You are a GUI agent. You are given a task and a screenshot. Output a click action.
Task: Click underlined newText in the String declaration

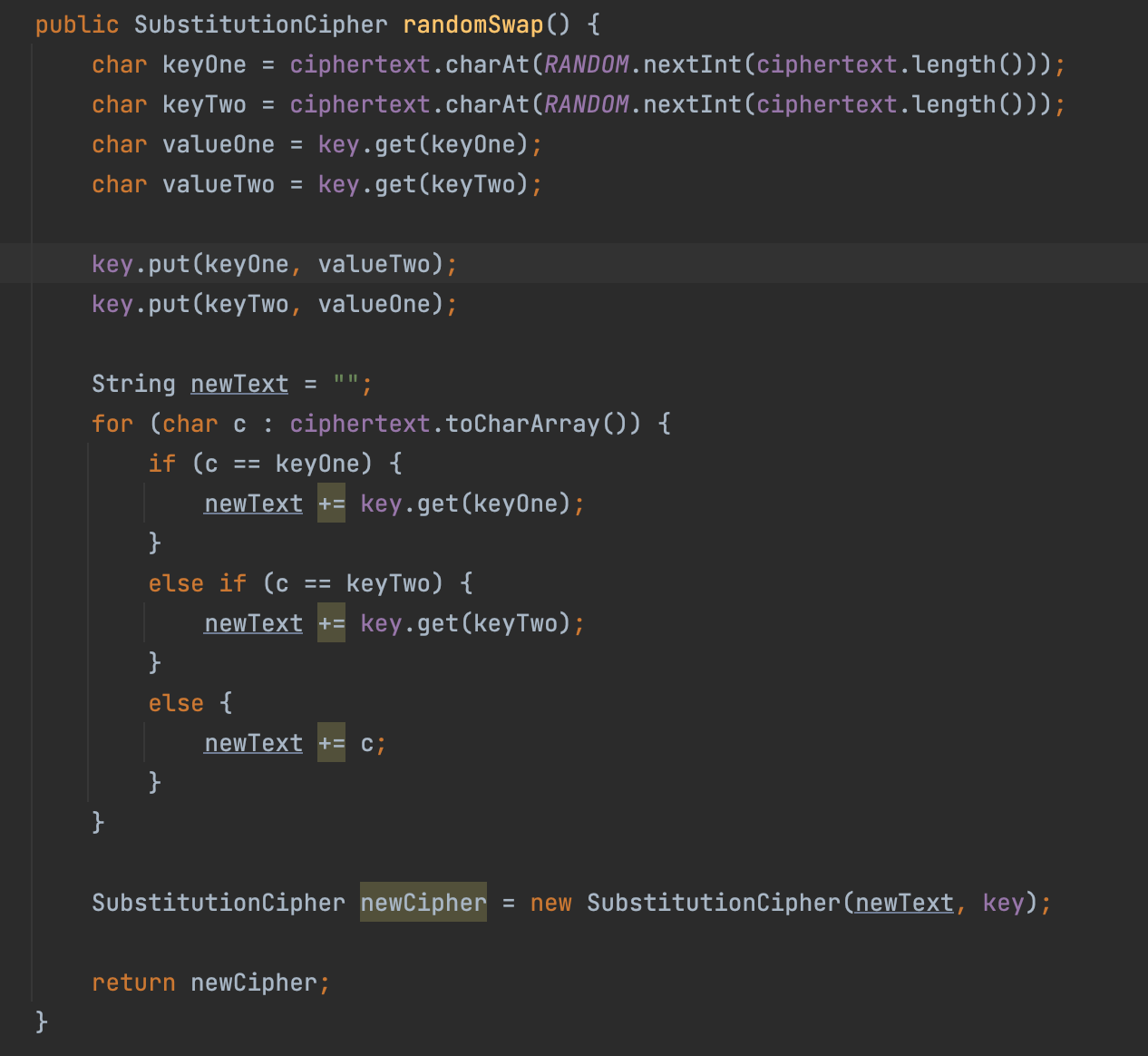239,384
